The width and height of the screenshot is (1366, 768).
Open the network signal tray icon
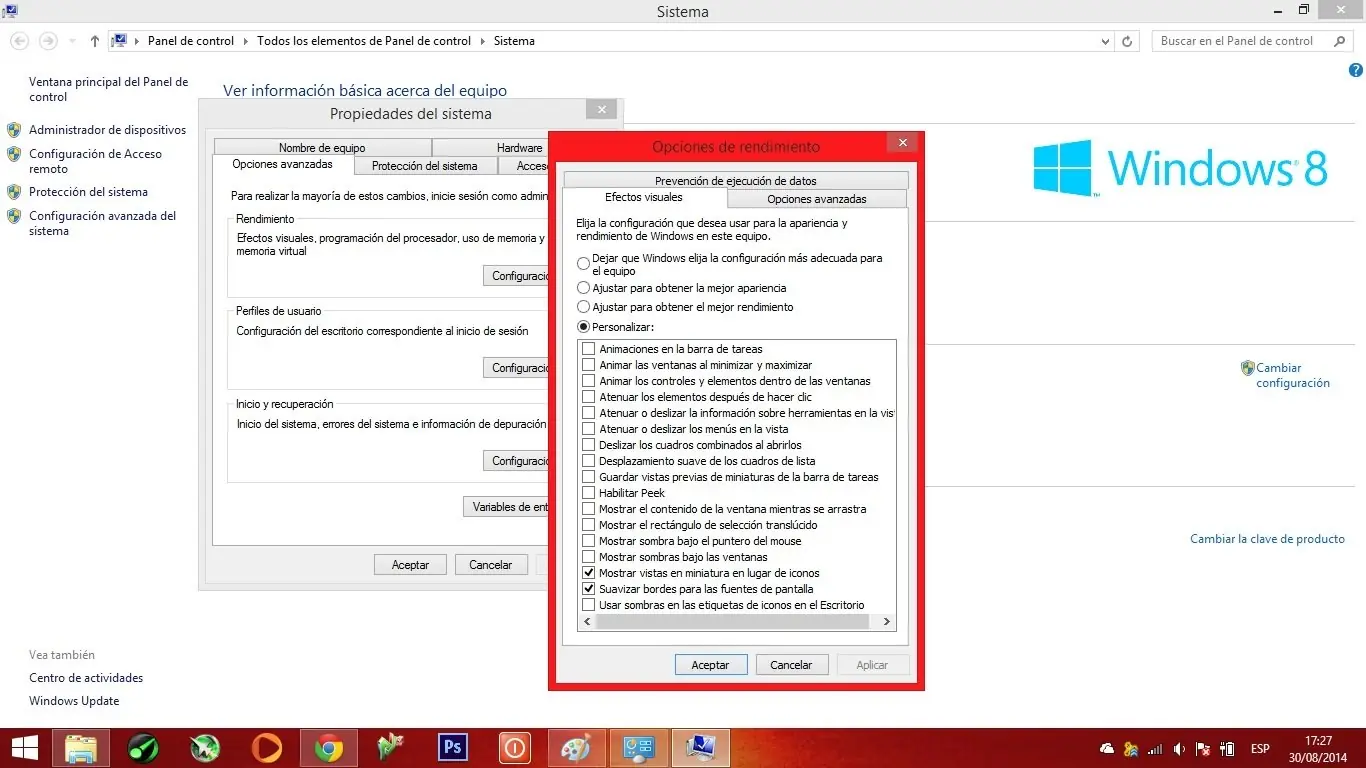[x=1155, y=749]
